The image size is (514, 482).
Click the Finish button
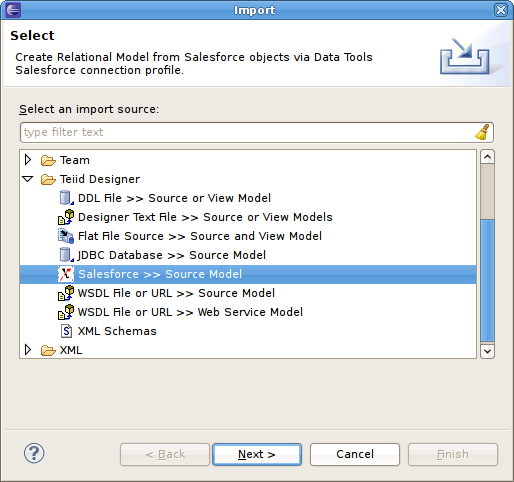[453, 454]
